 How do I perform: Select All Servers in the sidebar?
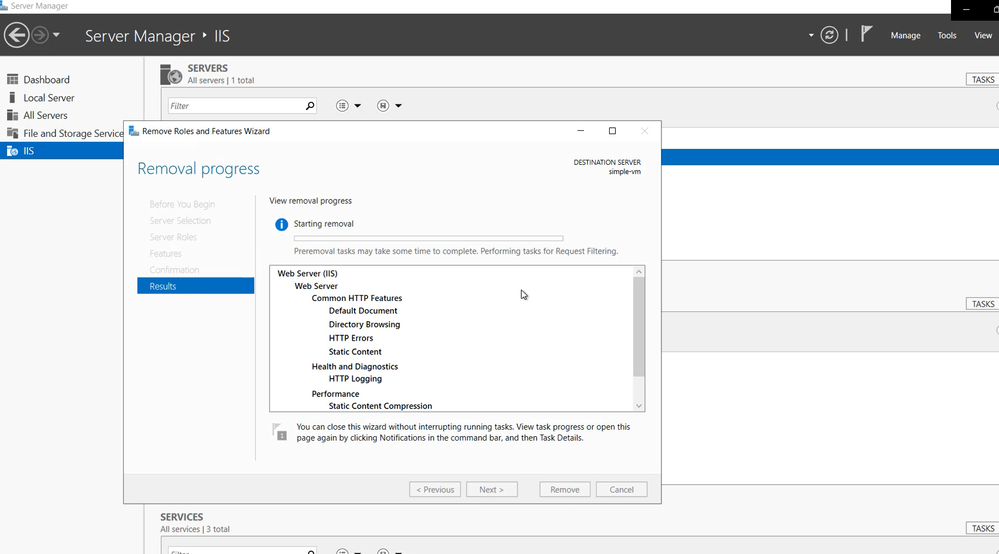[x=45, y=115]
